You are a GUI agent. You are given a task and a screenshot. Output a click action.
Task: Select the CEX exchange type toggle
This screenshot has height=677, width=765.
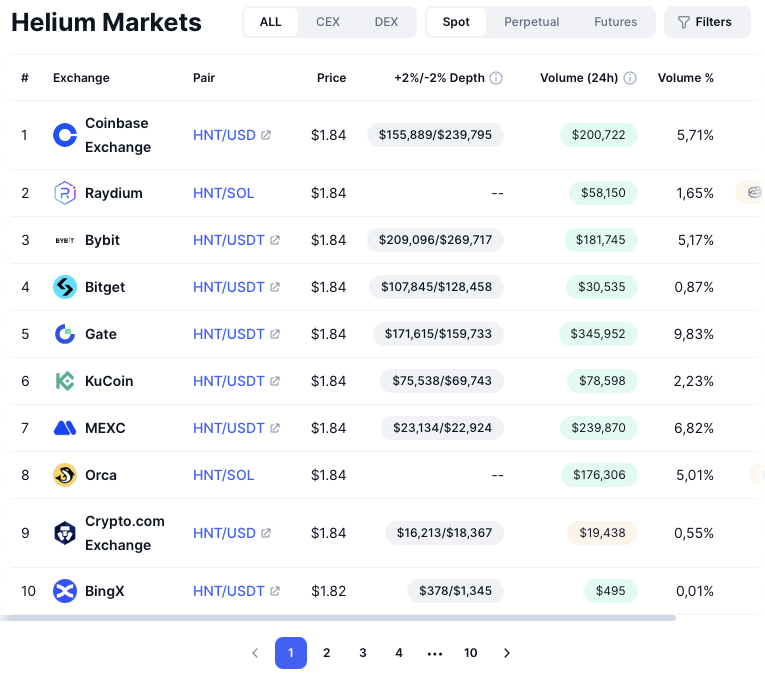click(x=327, y=22)
